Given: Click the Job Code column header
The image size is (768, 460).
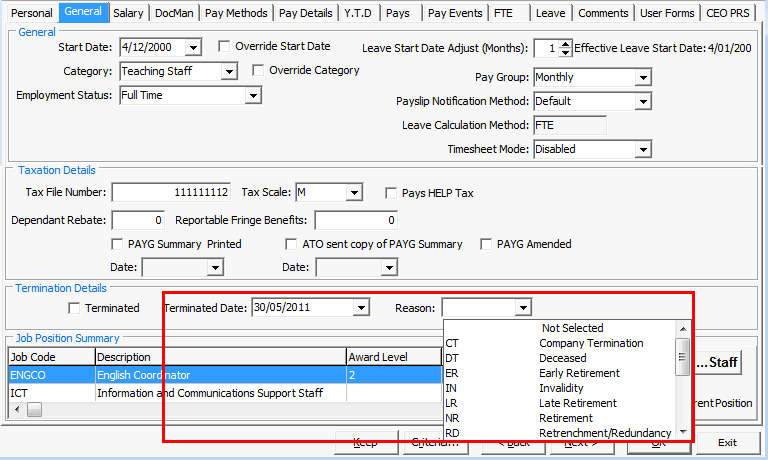Looking at the screenshot, I should point(52,357).
